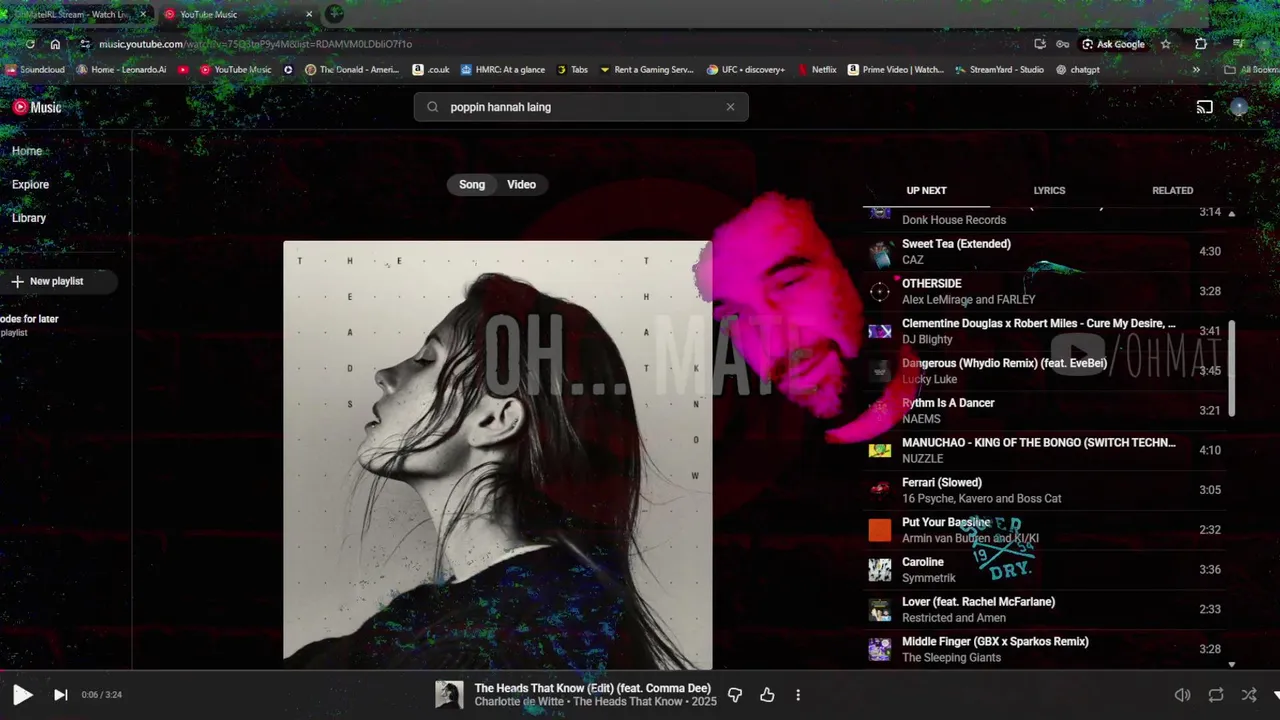Play Put Your Bassline from queue

tap(1045, 530)
